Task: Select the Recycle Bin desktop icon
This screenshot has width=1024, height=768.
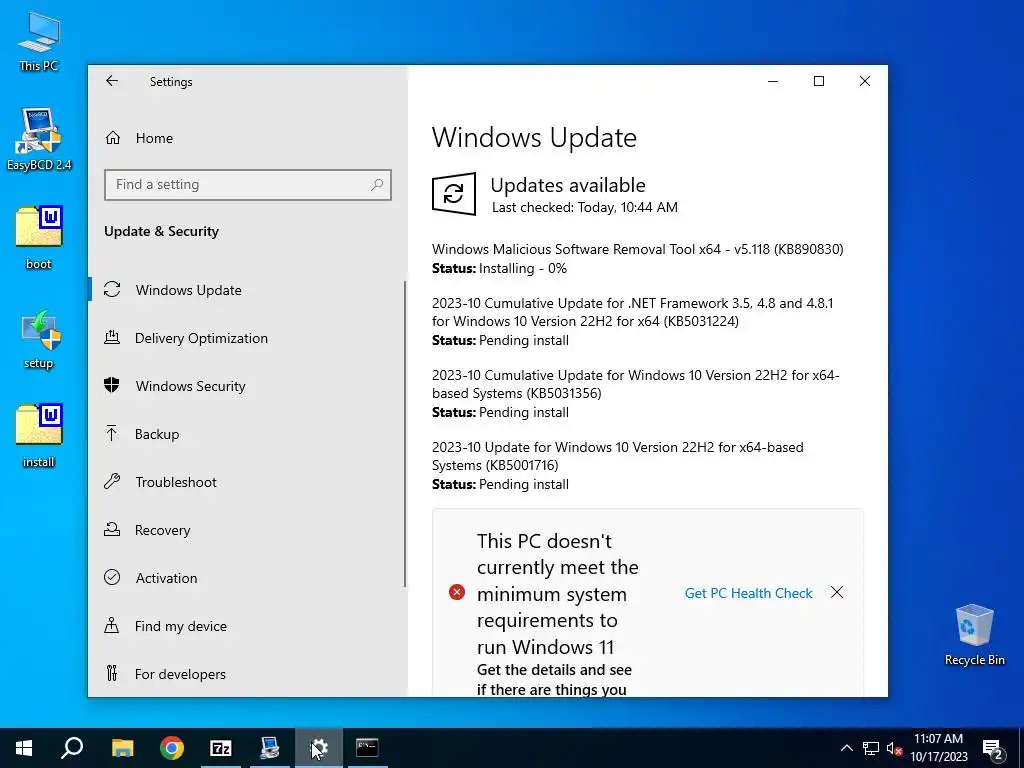Action: click(x=974, y=635)
